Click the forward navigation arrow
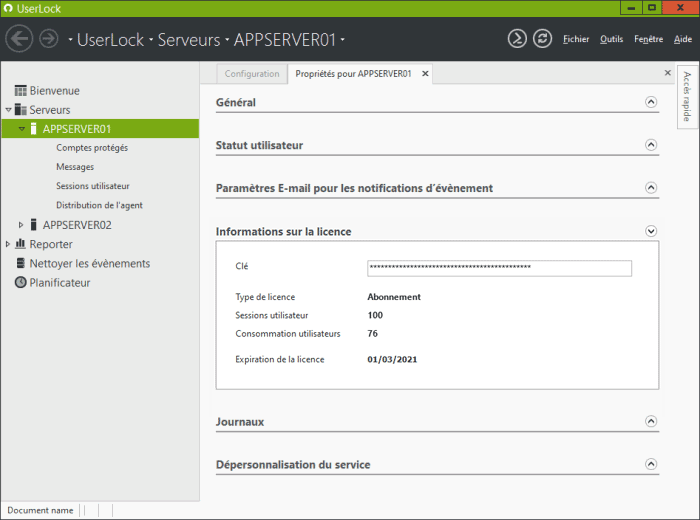This screenshot has height=520, width=700. (49, 39)
